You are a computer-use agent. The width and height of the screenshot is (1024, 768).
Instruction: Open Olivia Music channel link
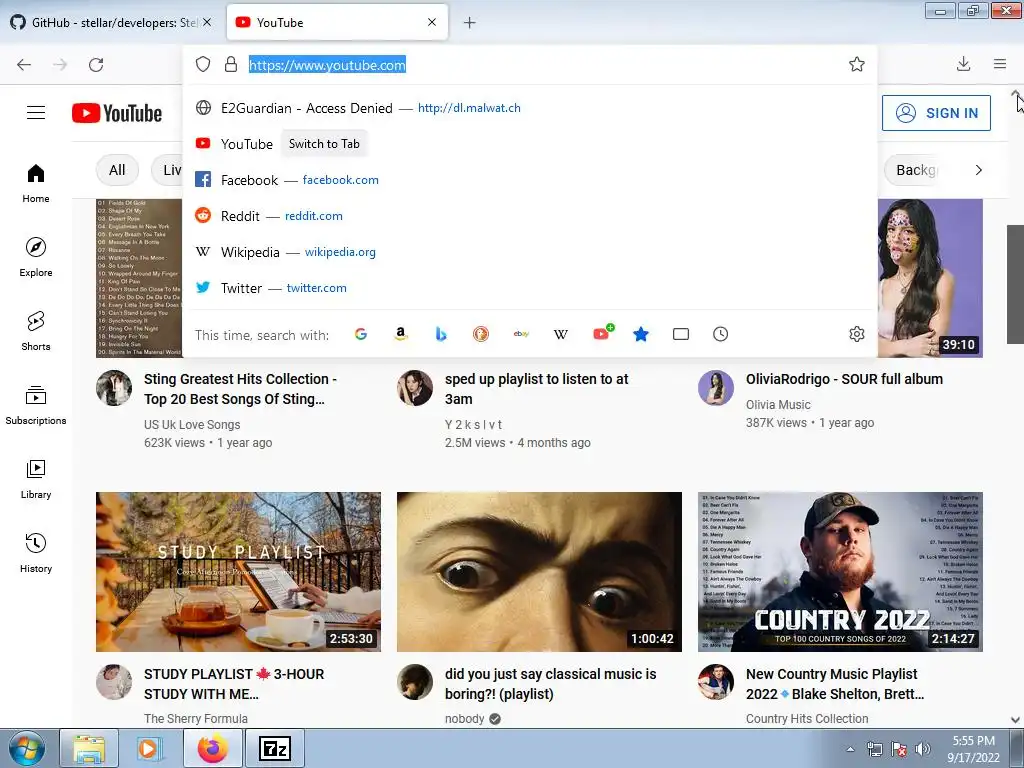pos(778,405)
